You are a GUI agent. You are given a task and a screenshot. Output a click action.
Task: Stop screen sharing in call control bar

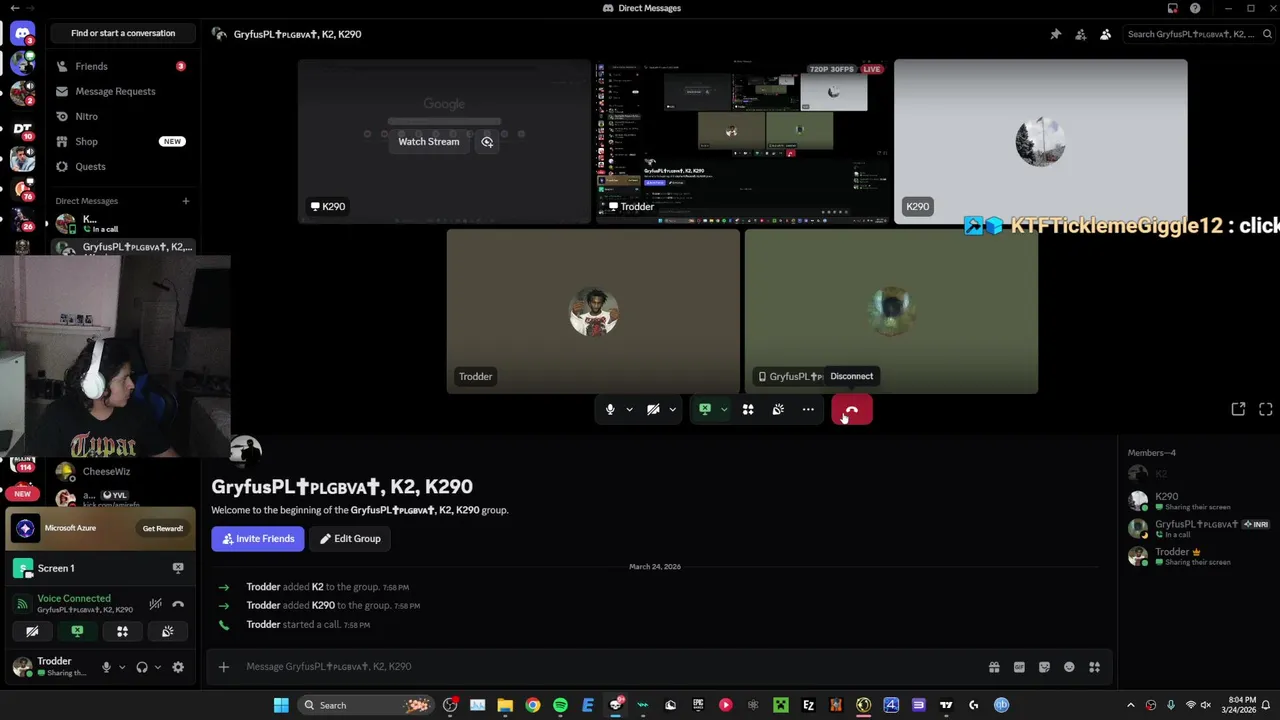pyautogui.click(x=705, y=409)
